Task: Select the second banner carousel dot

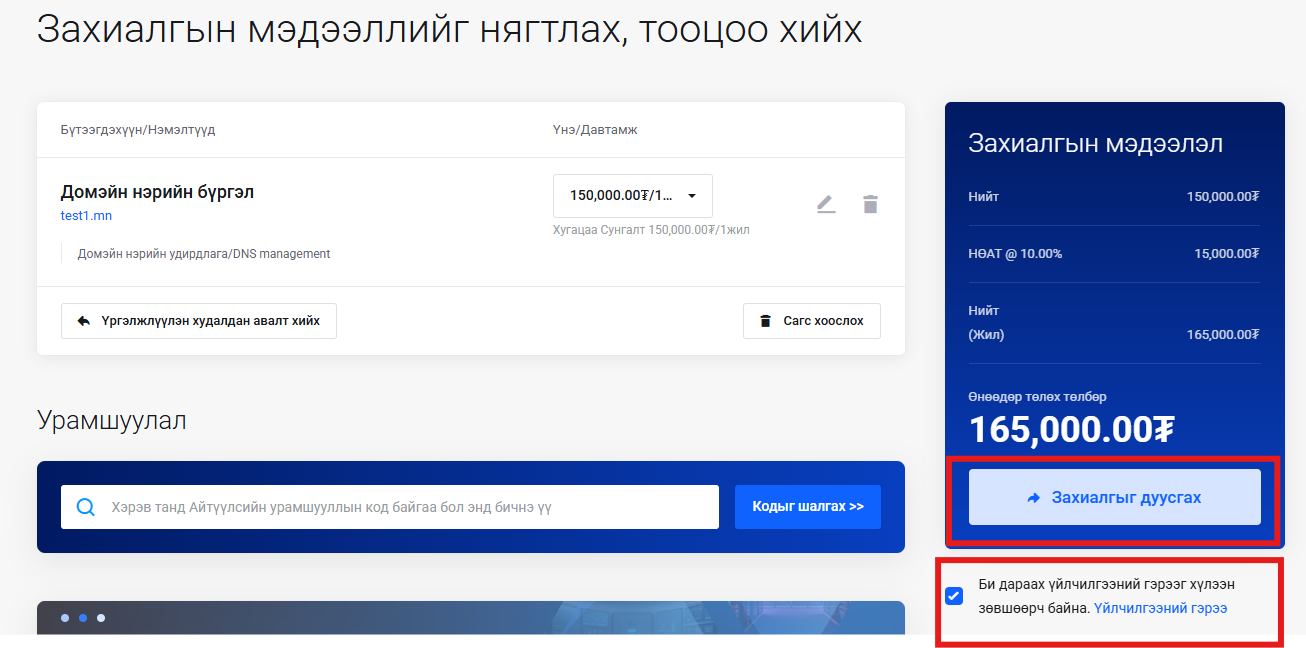Action: tap(83, 618)
